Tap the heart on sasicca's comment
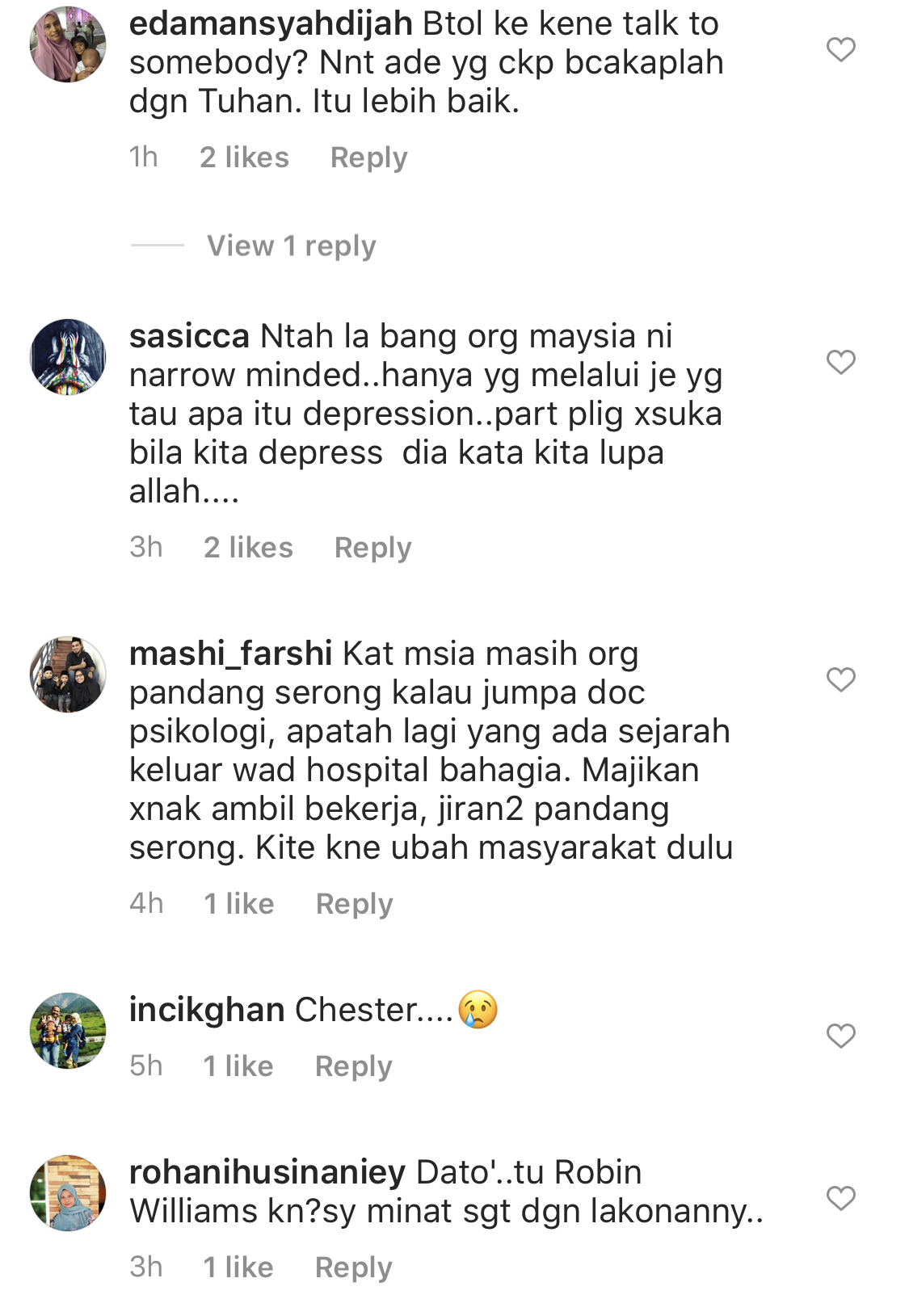 pyautogui.click(x=840, y=362)
